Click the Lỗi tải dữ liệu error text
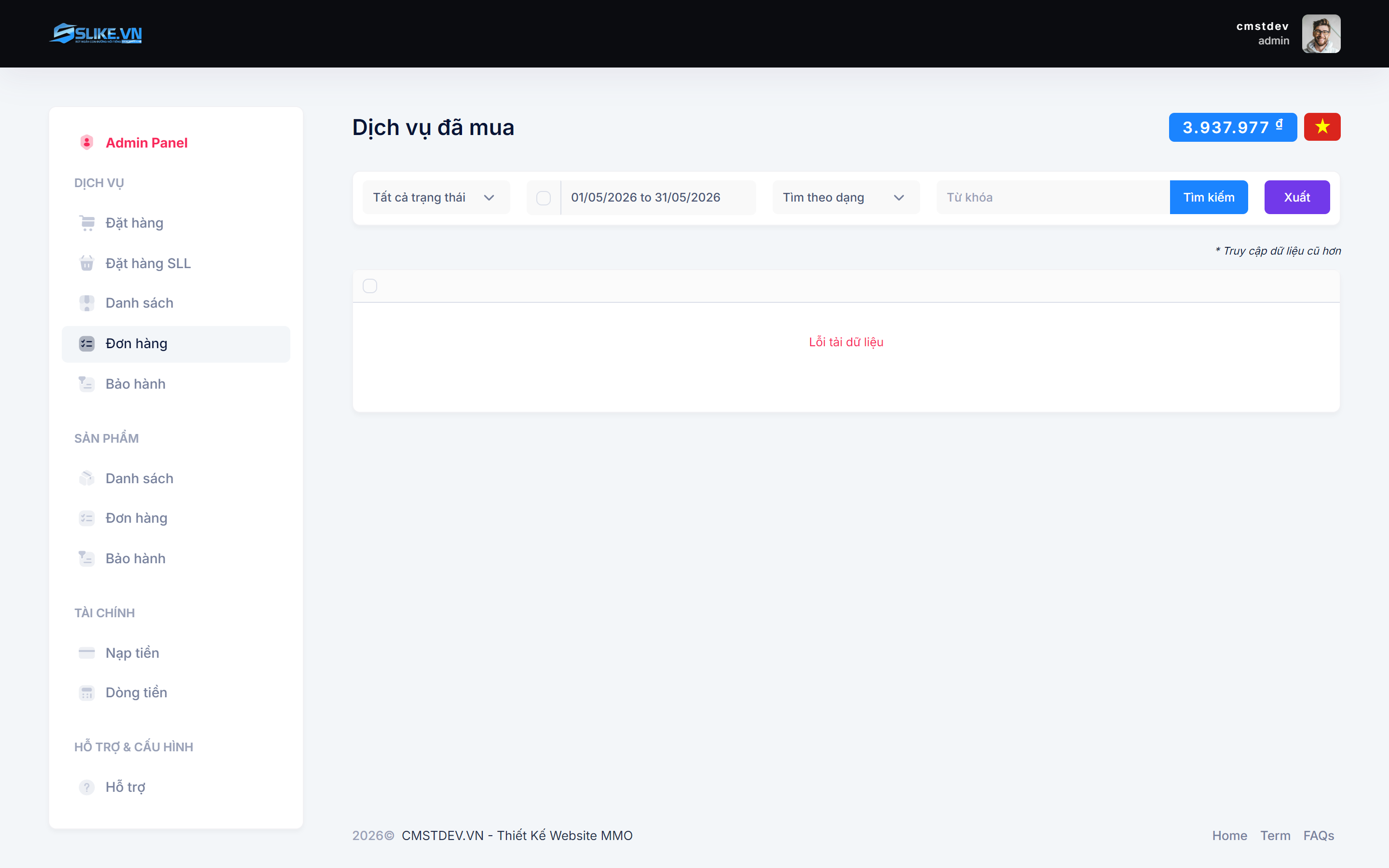Viewport: 1389px width, 868px height. click(846, 342)
